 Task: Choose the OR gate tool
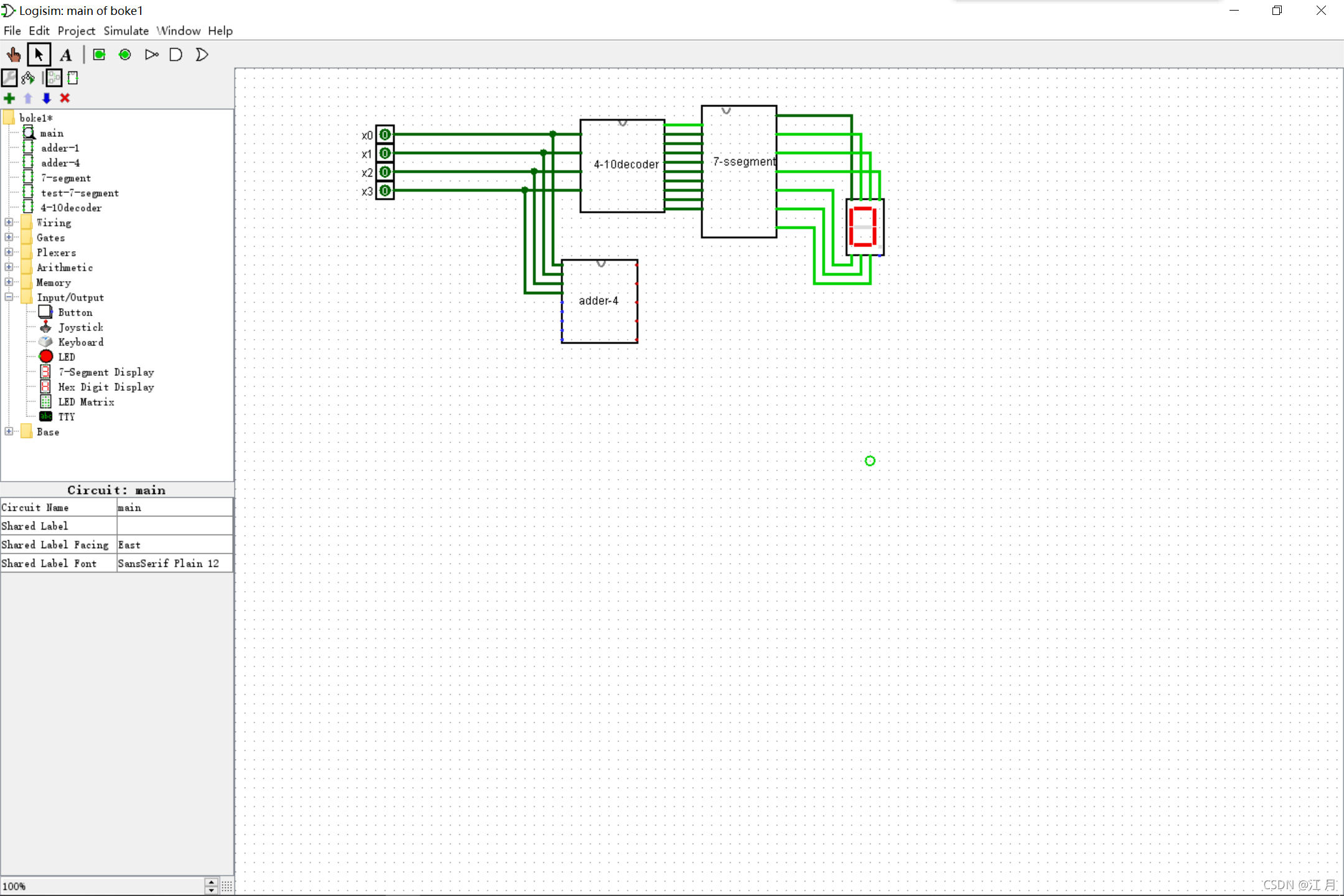(x=202, y=55)
